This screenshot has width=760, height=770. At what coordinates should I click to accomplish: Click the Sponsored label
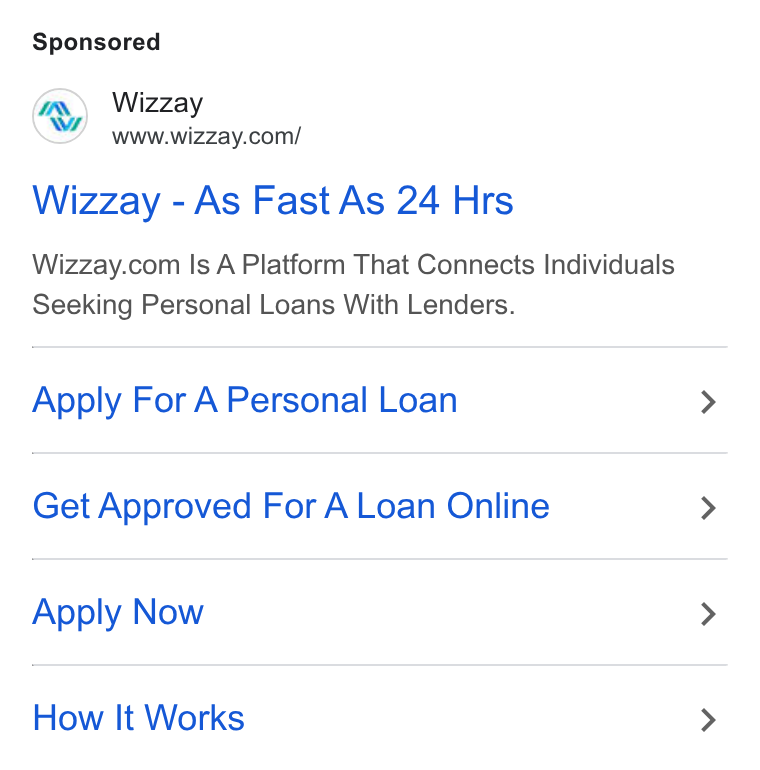point(96,42)
